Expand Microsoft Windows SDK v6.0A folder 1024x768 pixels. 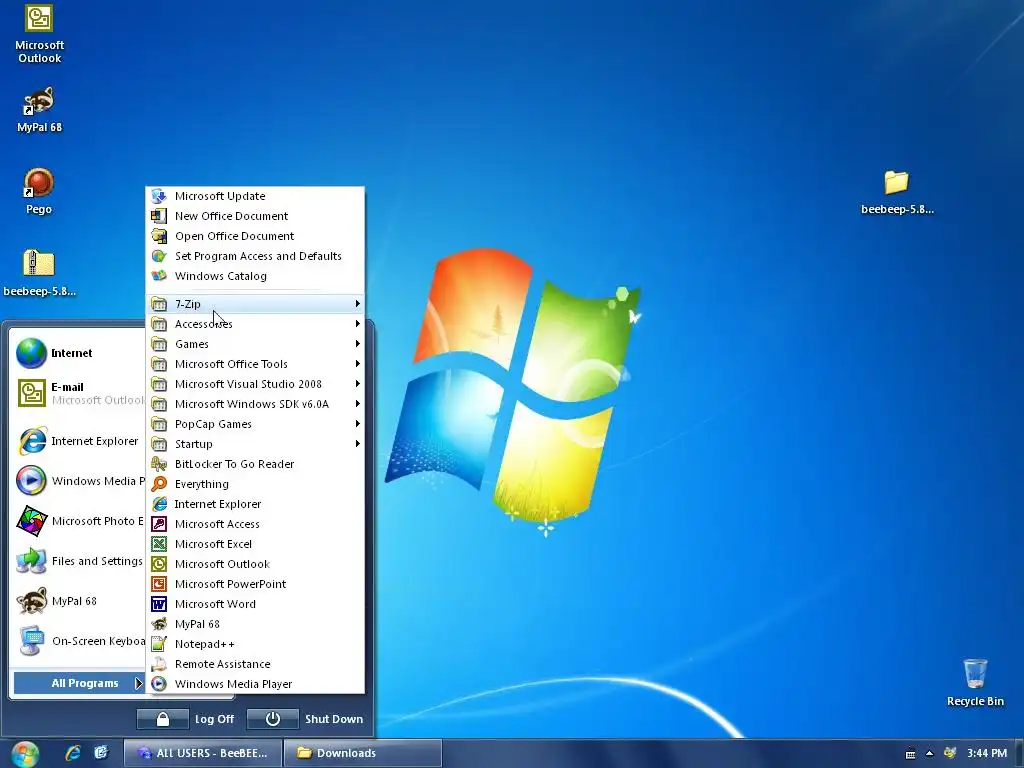tap(255, 404)
